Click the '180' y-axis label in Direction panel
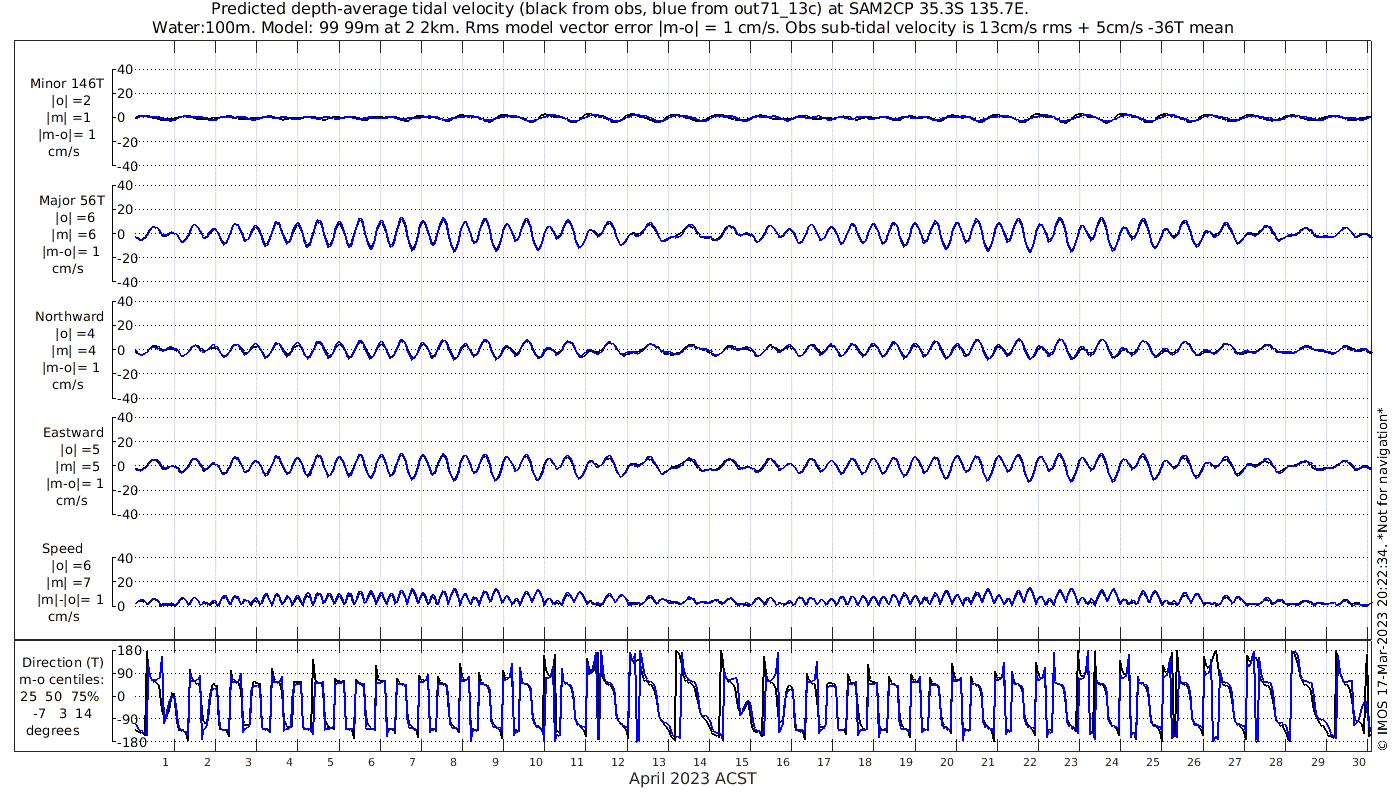The width and height of the screenshot is (1400, 800). (130, 651)
